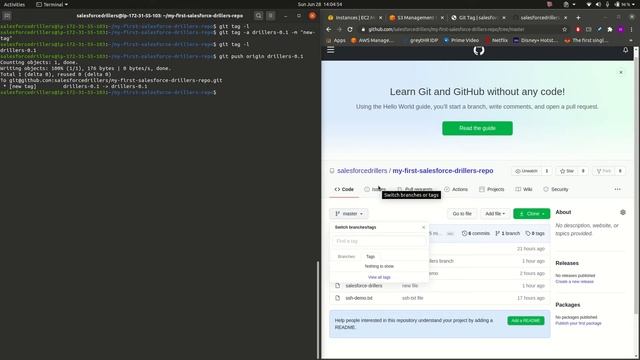Open the Wiki tab
This screenshot has height=360, width=640.
coord(524,189)
